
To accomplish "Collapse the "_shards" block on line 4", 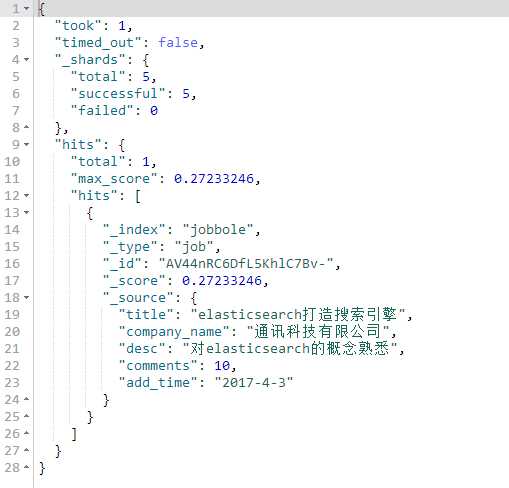I will click(26, 60).
